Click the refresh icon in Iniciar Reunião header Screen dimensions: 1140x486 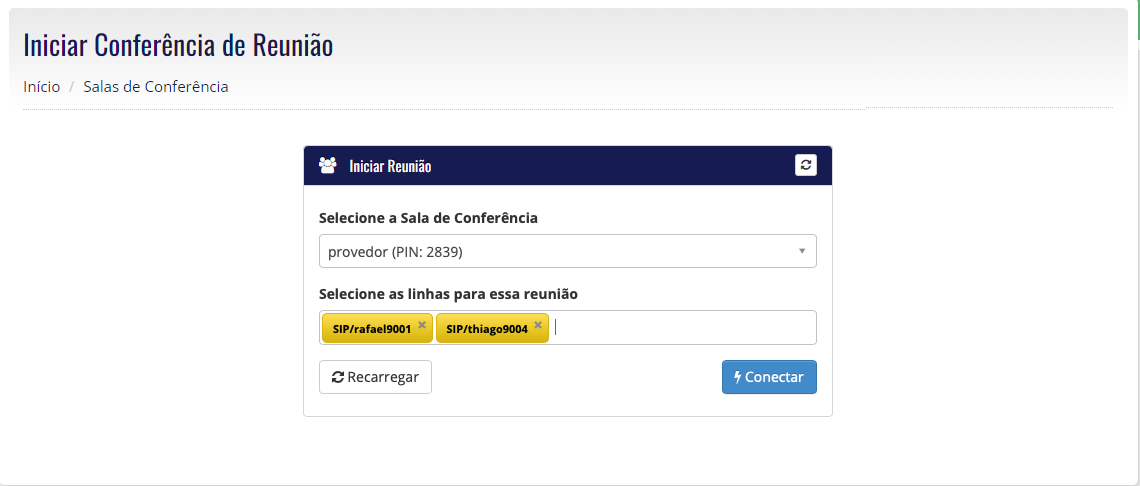click(x=806, y=165)
